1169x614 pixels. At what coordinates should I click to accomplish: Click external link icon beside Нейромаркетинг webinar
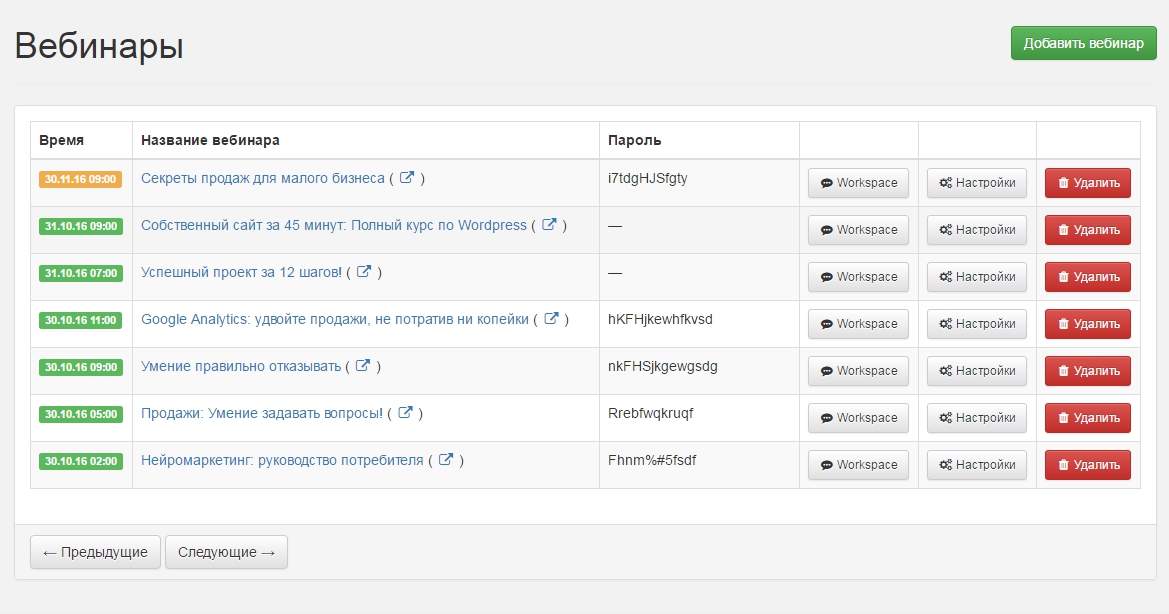pyautogui.click(x=446, y=460)
